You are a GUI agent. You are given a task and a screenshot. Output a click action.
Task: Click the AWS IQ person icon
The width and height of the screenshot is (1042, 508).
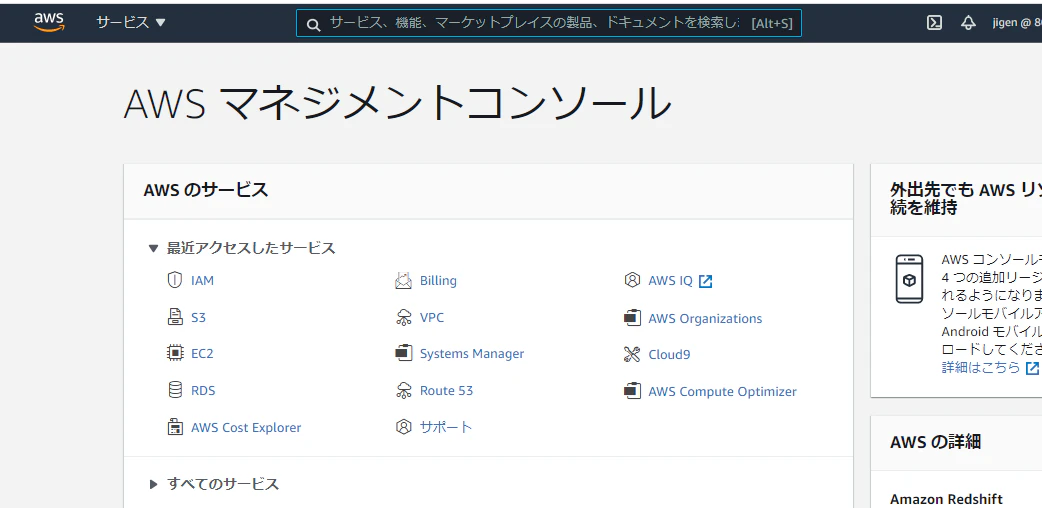pos(632,280)
